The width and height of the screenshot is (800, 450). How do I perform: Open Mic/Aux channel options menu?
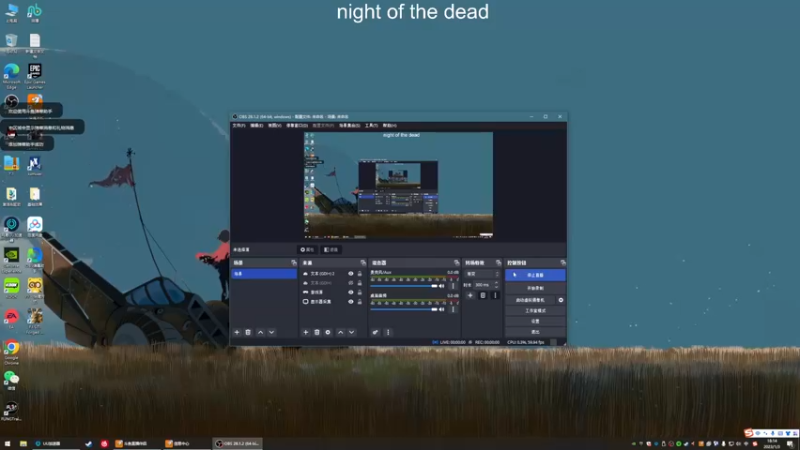453,286
